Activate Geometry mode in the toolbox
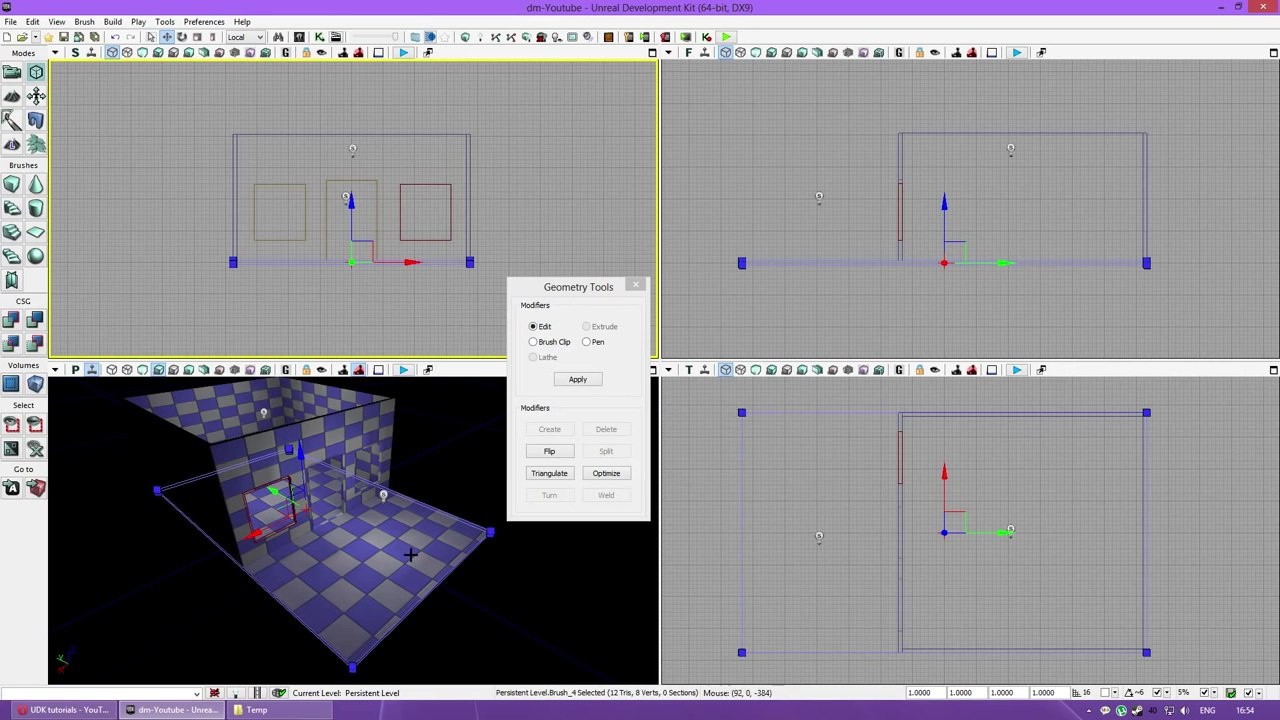The image size is (1280, 720). tap(36, 72)
